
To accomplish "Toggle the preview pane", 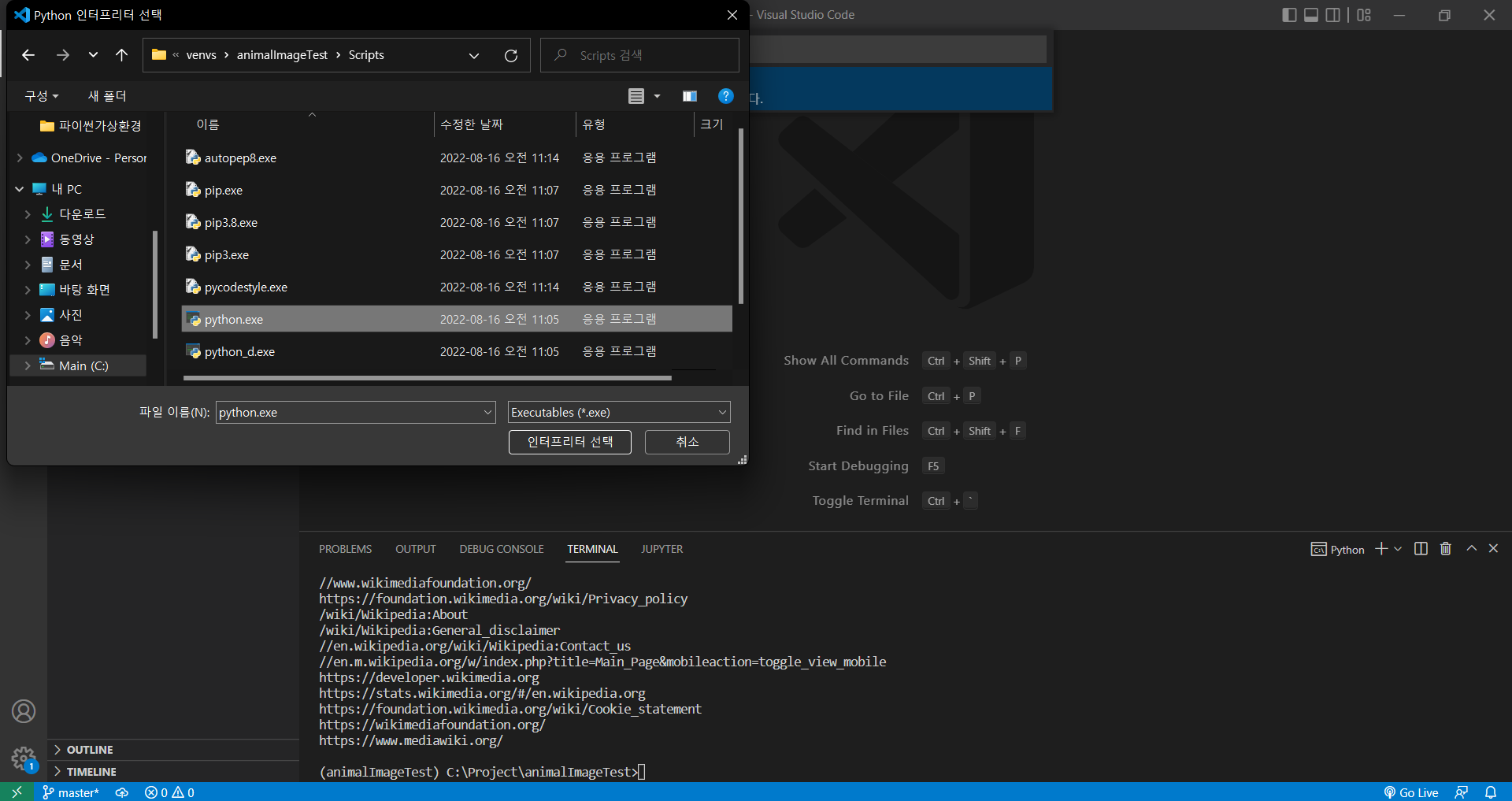I will [690, 96].
